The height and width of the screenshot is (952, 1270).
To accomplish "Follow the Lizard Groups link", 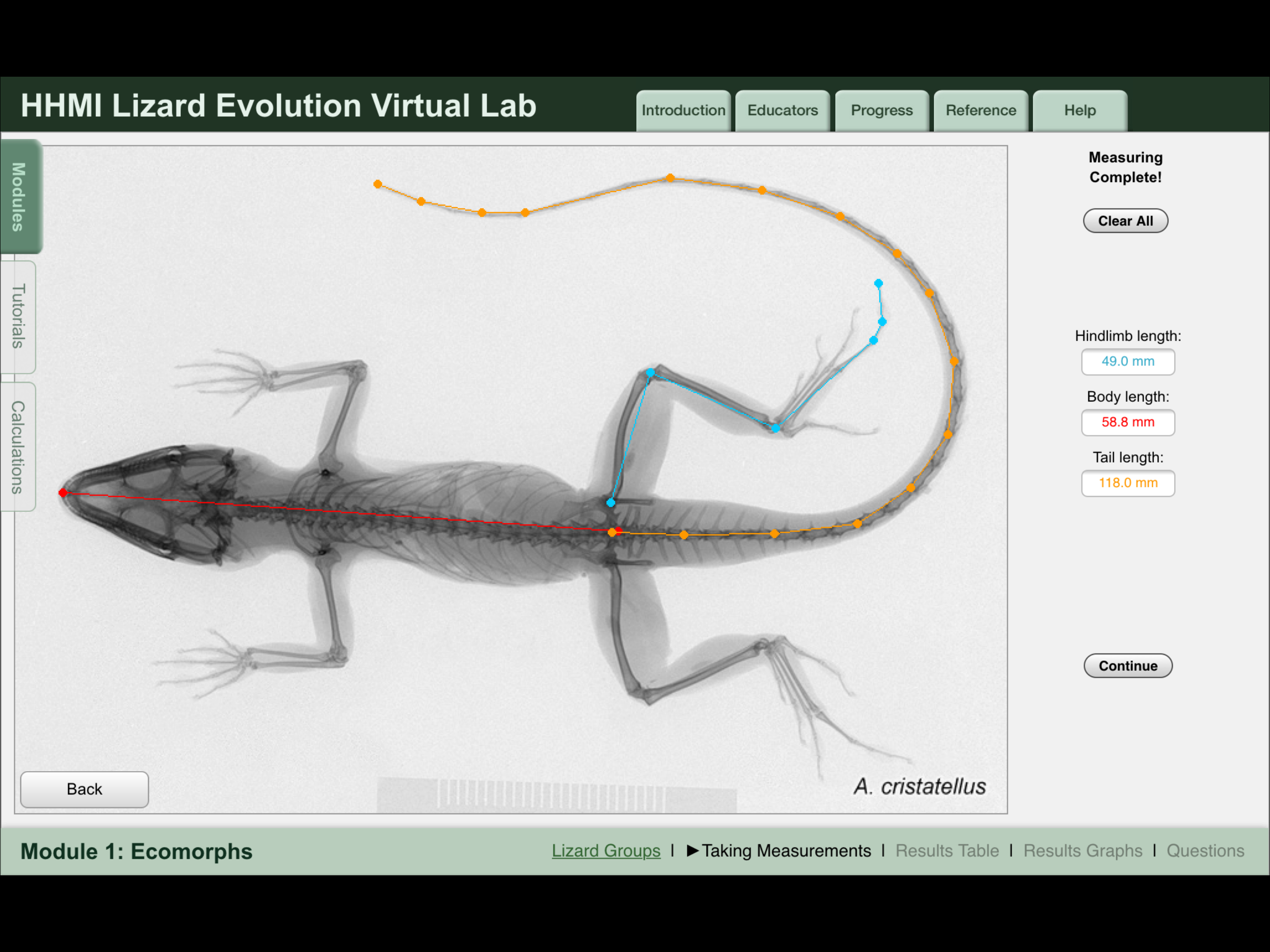I will [606, 850].
